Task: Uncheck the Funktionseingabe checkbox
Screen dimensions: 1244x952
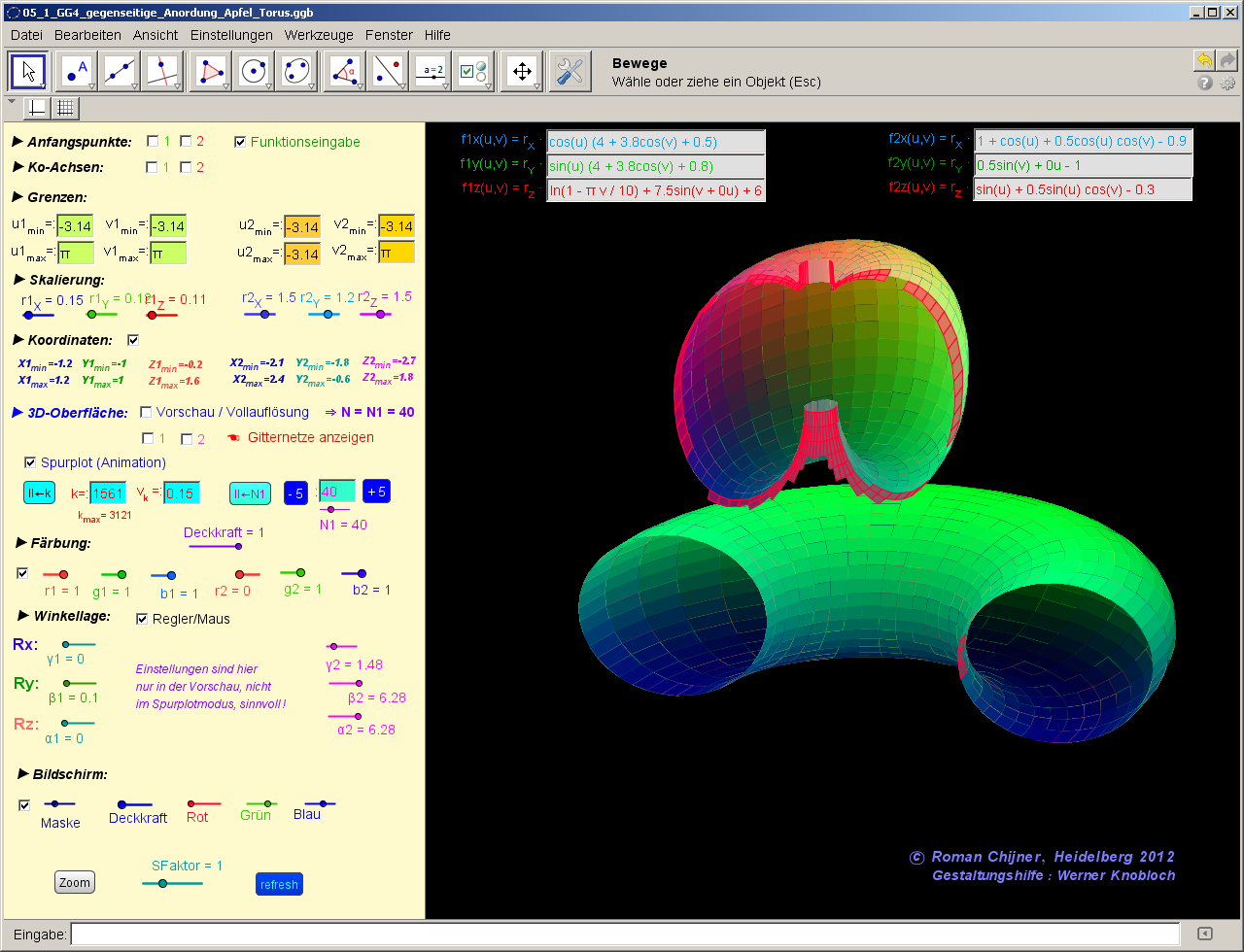Action: (x=240, y=142)
